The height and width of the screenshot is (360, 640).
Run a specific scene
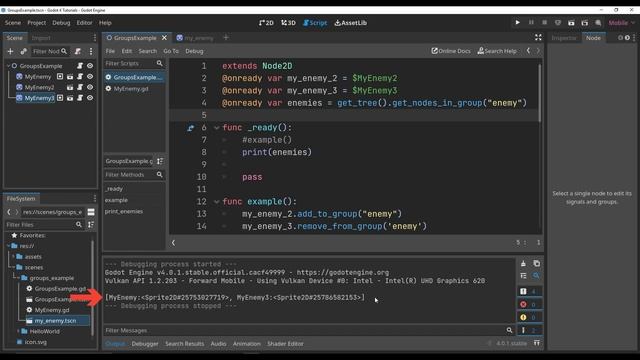pos(584,22)
